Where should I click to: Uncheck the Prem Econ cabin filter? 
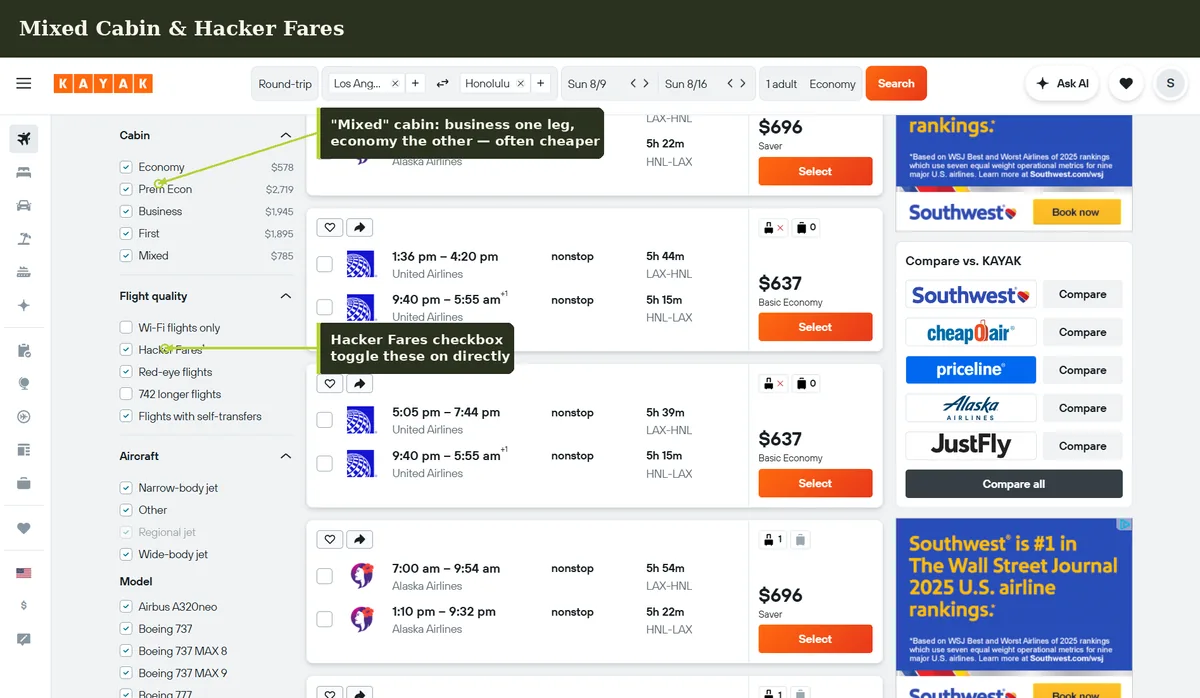126,189
